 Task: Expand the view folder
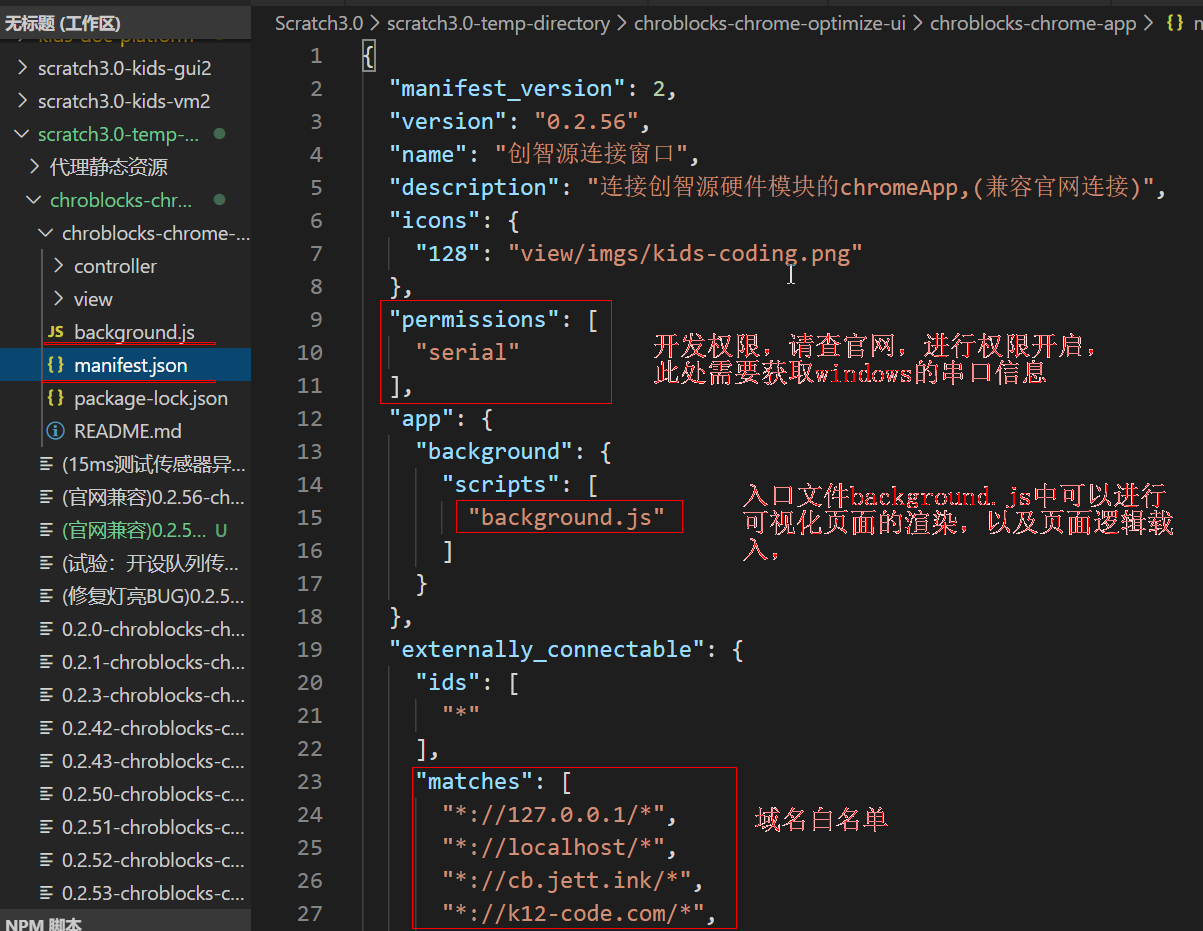pos(60,298)
